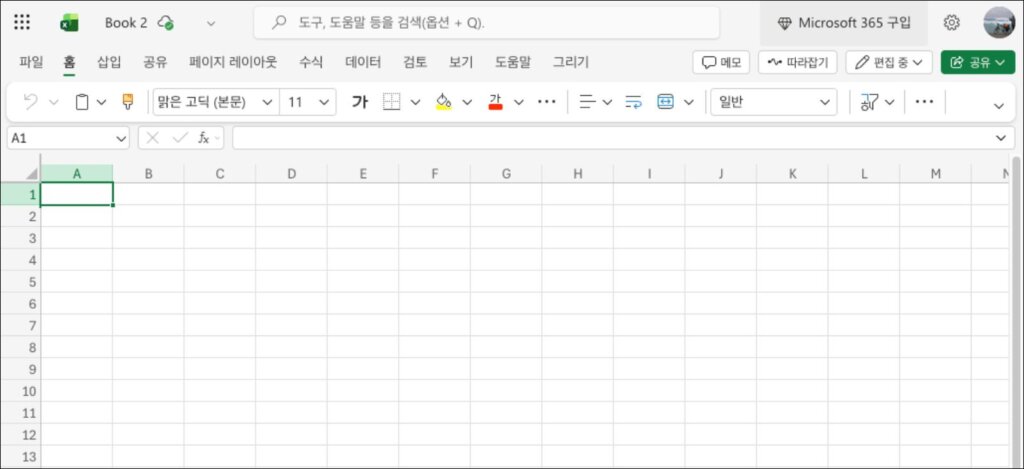Image resolution: width=1024 pixels, height=469 pixels.
Task: Open the Name Box A1 dropdown
Action: 121,138
